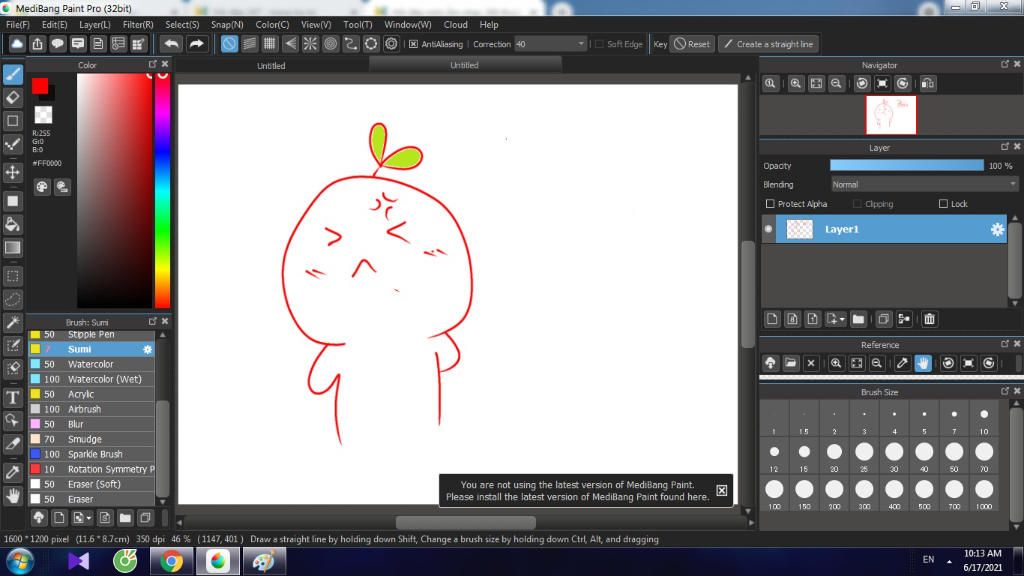This screenshot has width=1024, height=576.
Task: Toggle Layer1 visibility dot
Action: tap(768, 229)
